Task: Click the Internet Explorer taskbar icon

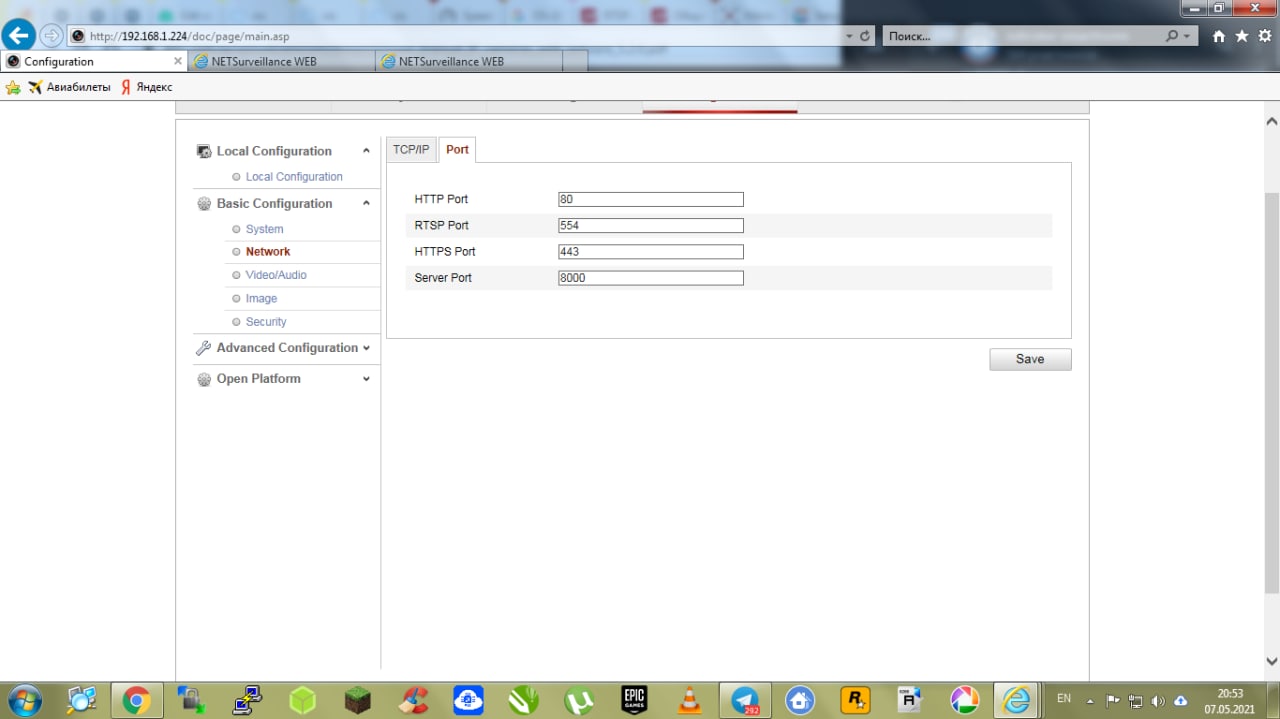Action: point(1018,700)
